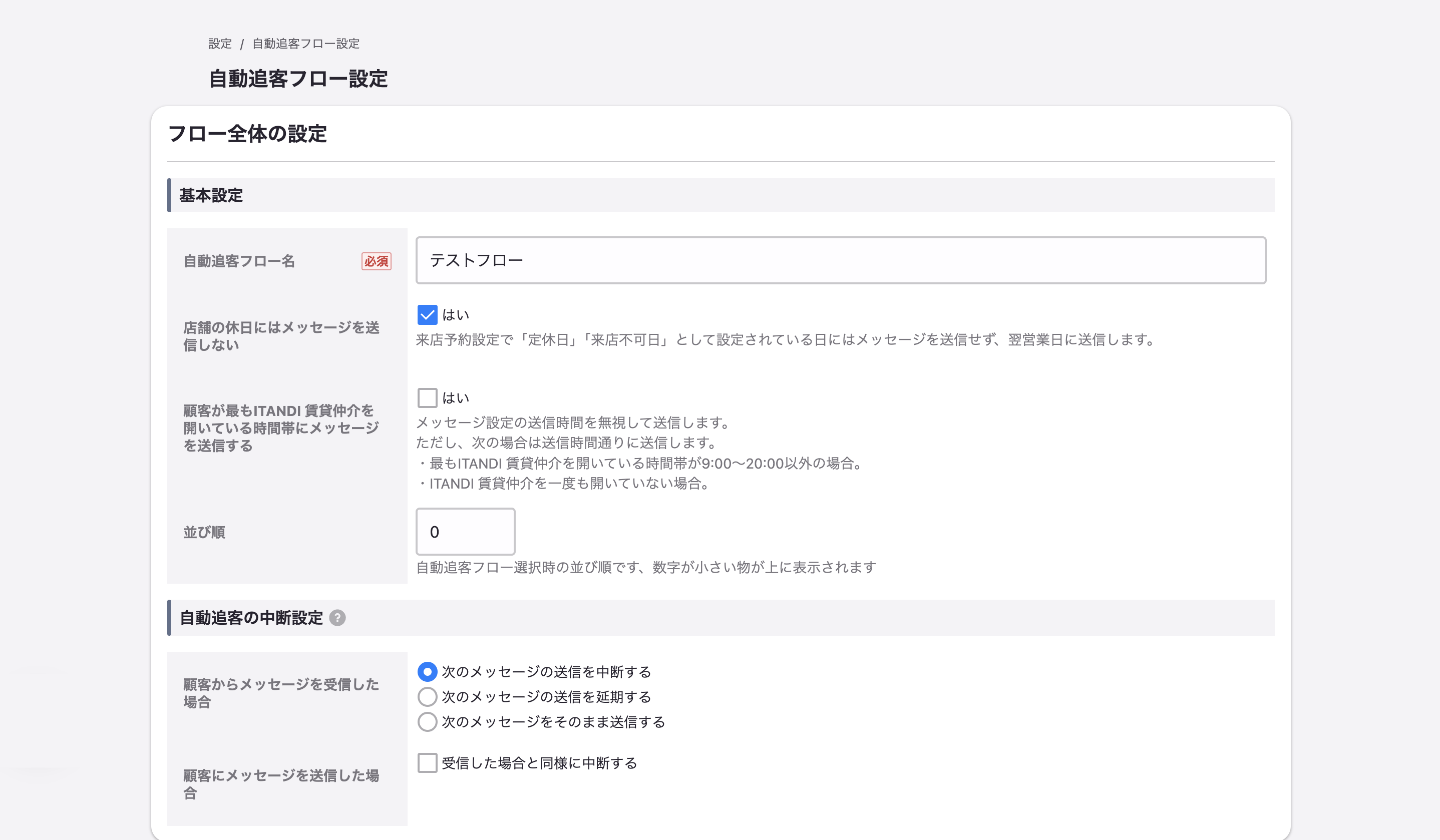Click the 顧客にメッセージを送信した場合 label
Viewport: 1440px width, 840px height.
tap(281, 784)
